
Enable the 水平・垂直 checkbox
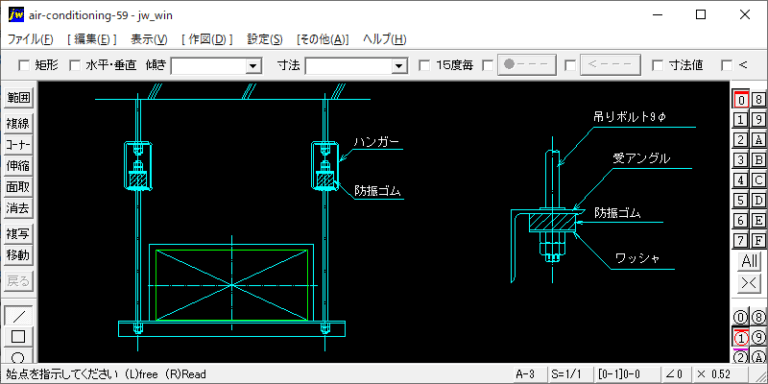pyautogui.click(x=74, y=65)
